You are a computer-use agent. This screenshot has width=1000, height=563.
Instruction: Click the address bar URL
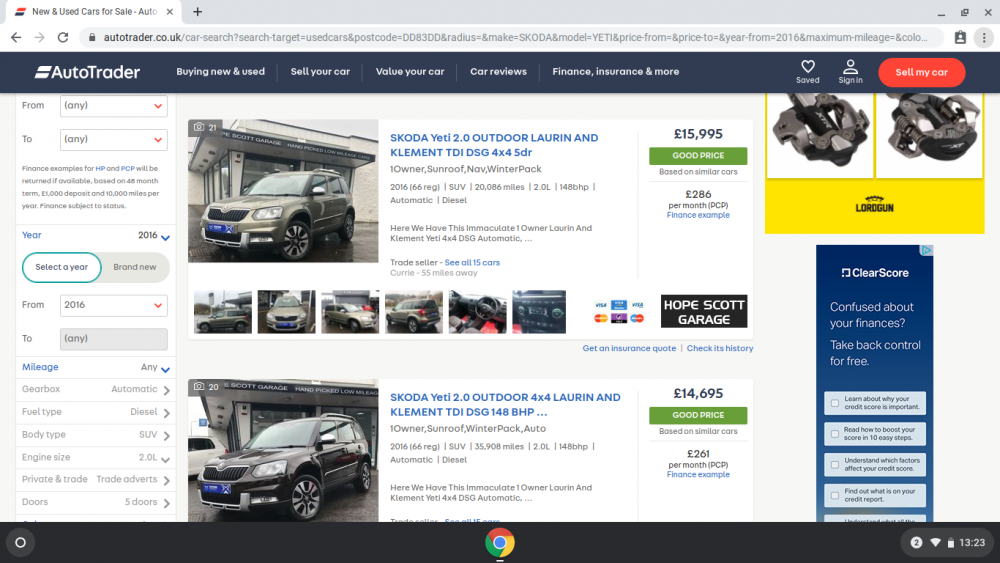coord(515,38)
